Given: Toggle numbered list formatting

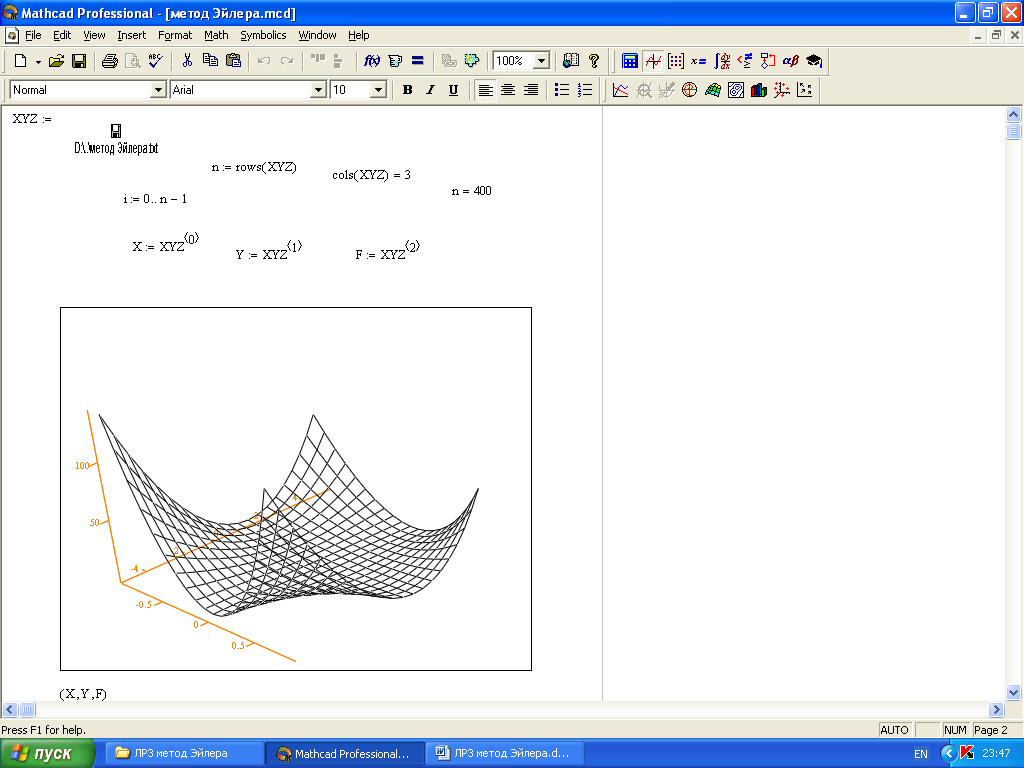Looking at the screenshot, I should [585, 90].
